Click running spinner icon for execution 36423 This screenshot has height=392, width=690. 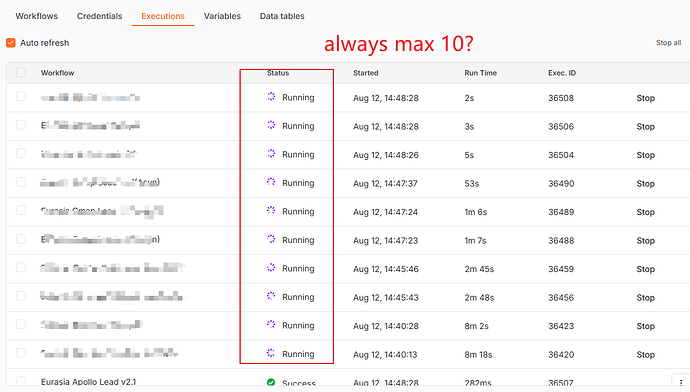(x=271, y=324)
